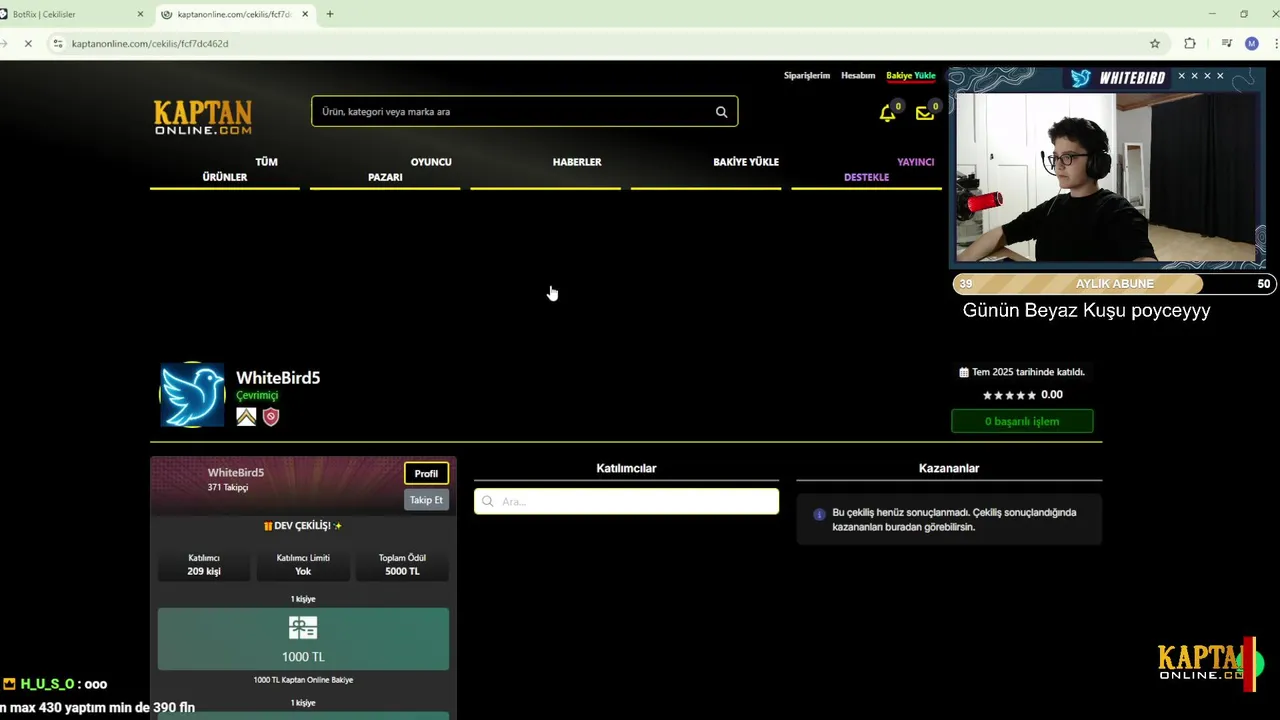Open the YAYINCI DESTEKLE menu item
This screenshot has width=1280, height=720.
click(866, 169)
